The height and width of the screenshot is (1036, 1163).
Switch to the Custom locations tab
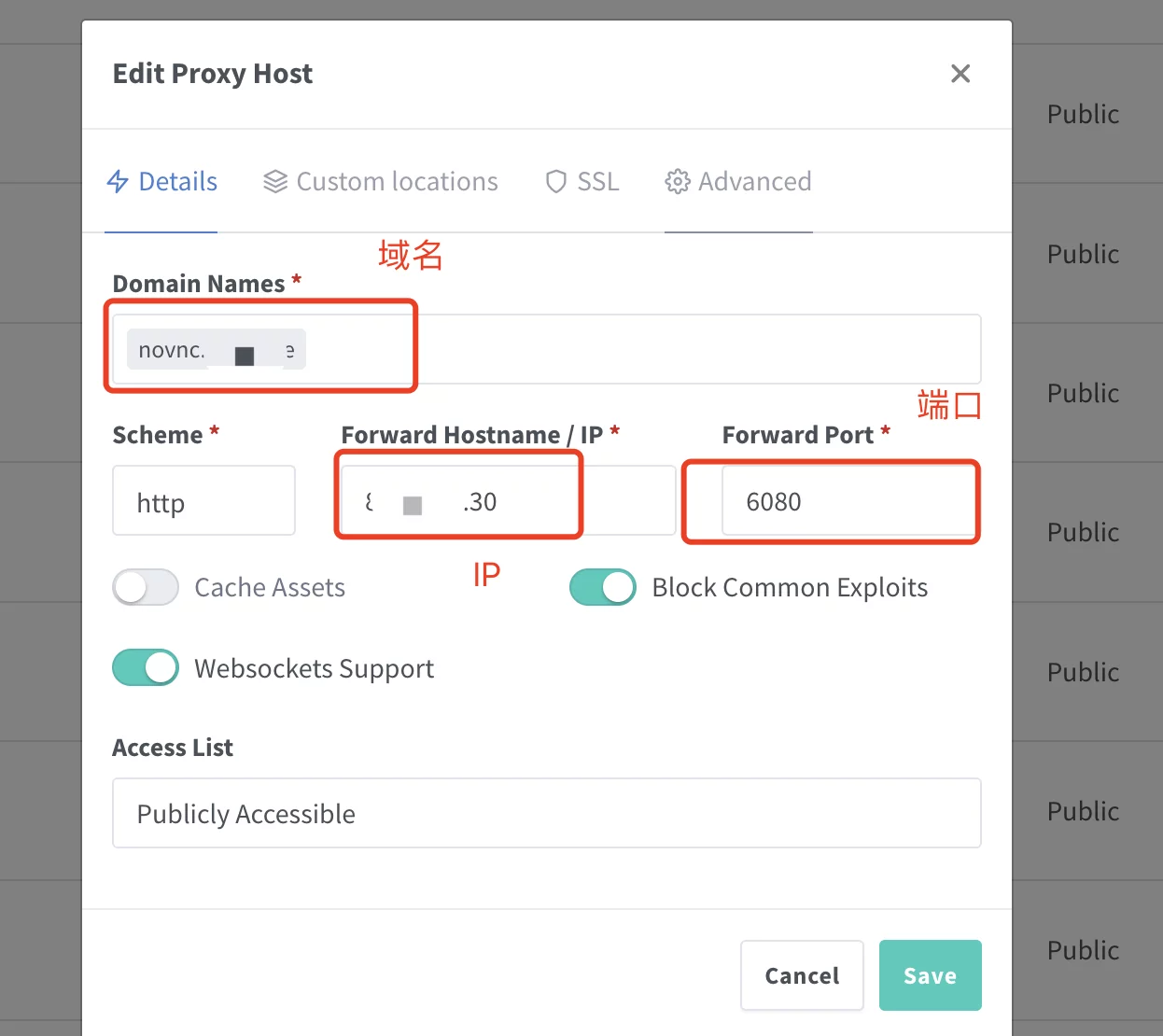[397, 181]
